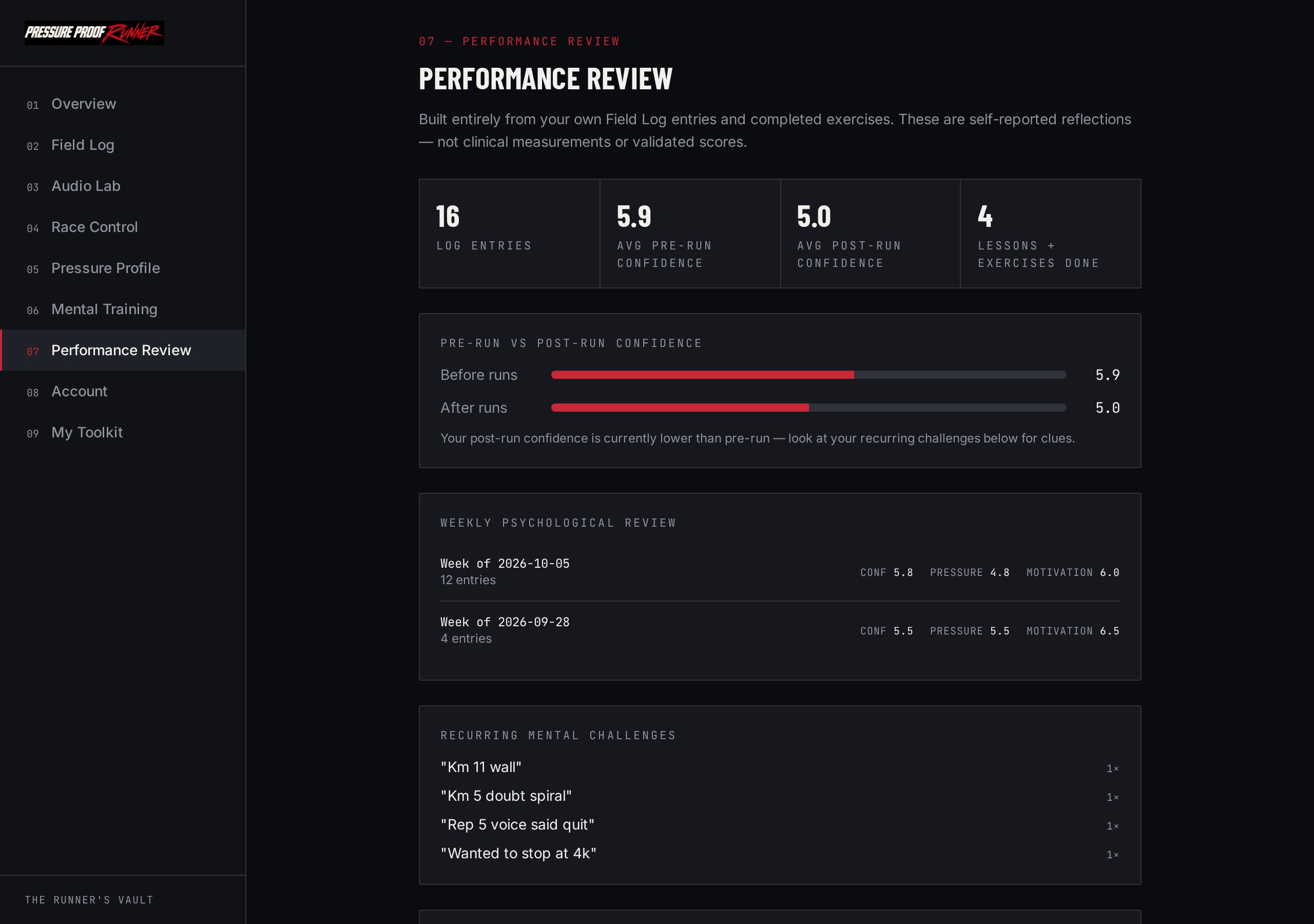
Task: Click the Pressure Proof Runner logo
Action: coord(94,33)
